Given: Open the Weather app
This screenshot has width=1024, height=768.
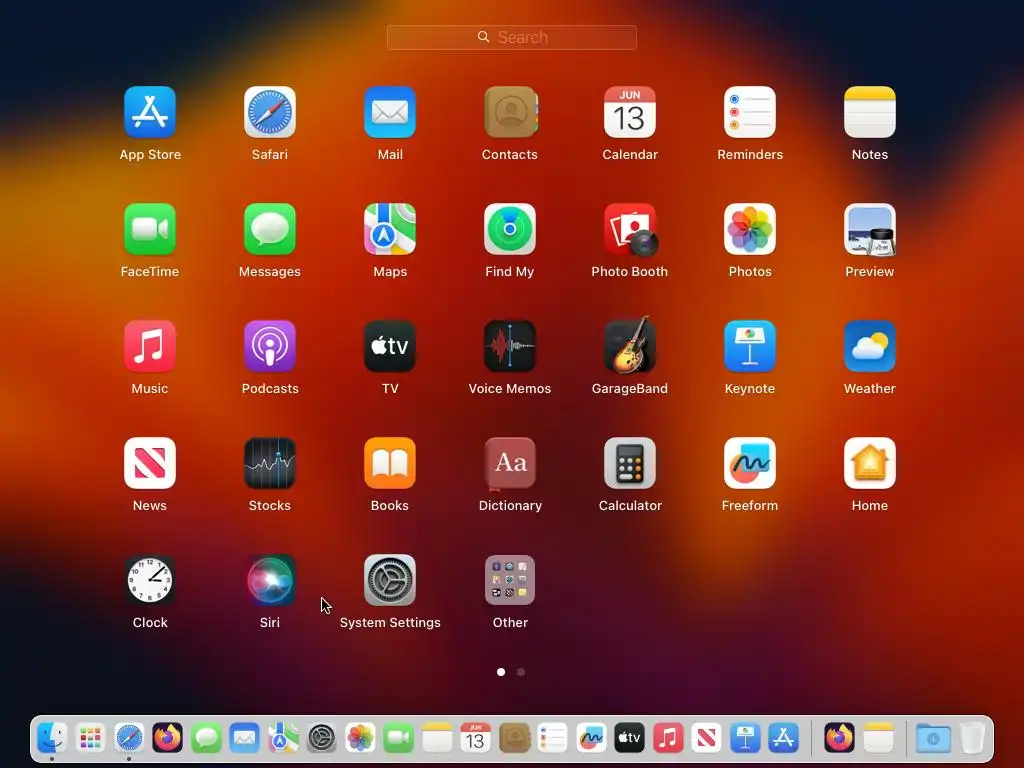Looking at the screenshot, I should point(870,346).
